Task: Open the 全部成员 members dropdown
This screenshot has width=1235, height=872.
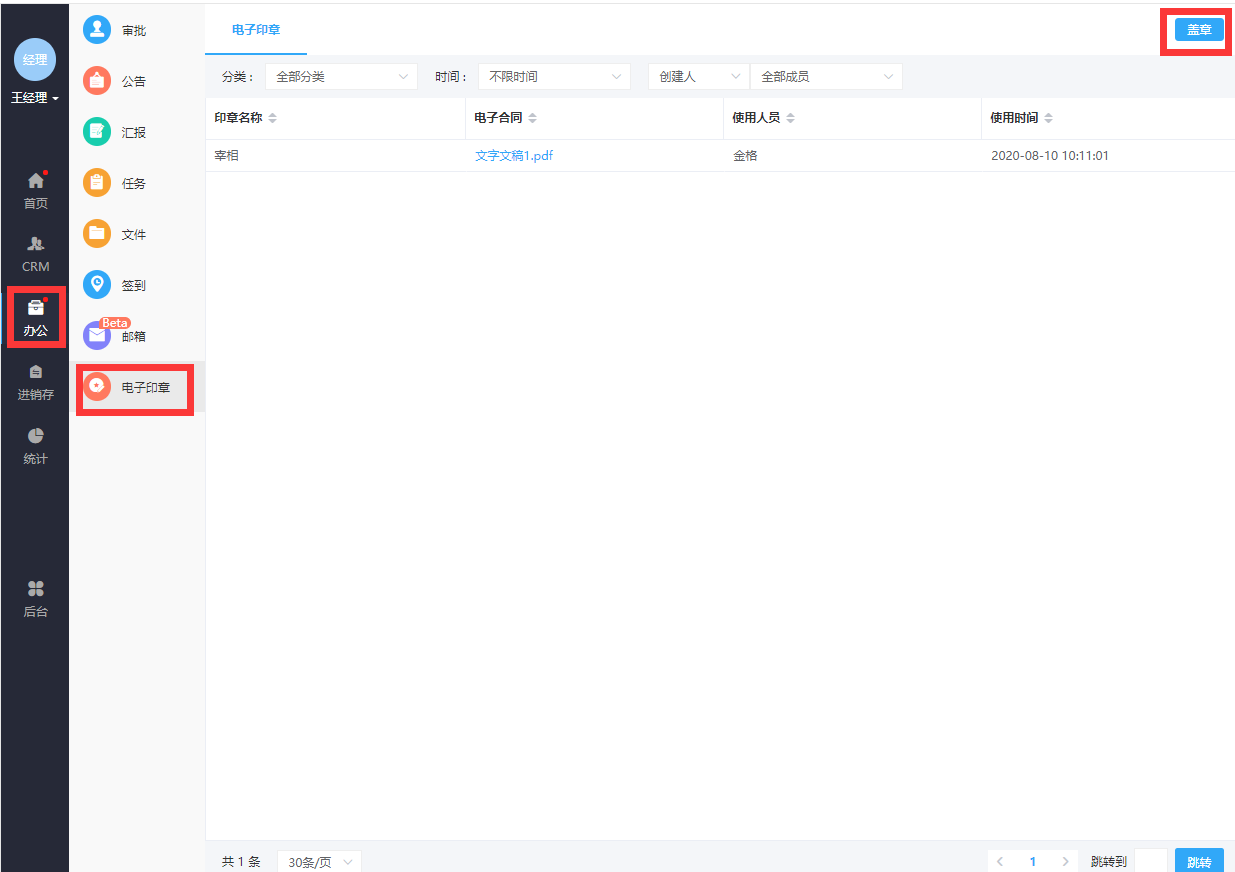Action: (x=826, y=76)
